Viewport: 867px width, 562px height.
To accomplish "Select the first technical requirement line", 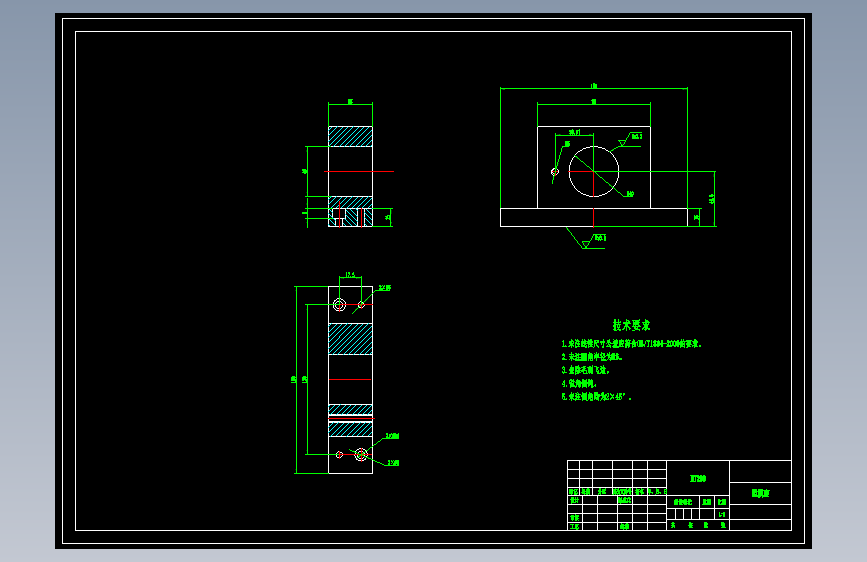I will pyautogui.click(x=631, y=344).
